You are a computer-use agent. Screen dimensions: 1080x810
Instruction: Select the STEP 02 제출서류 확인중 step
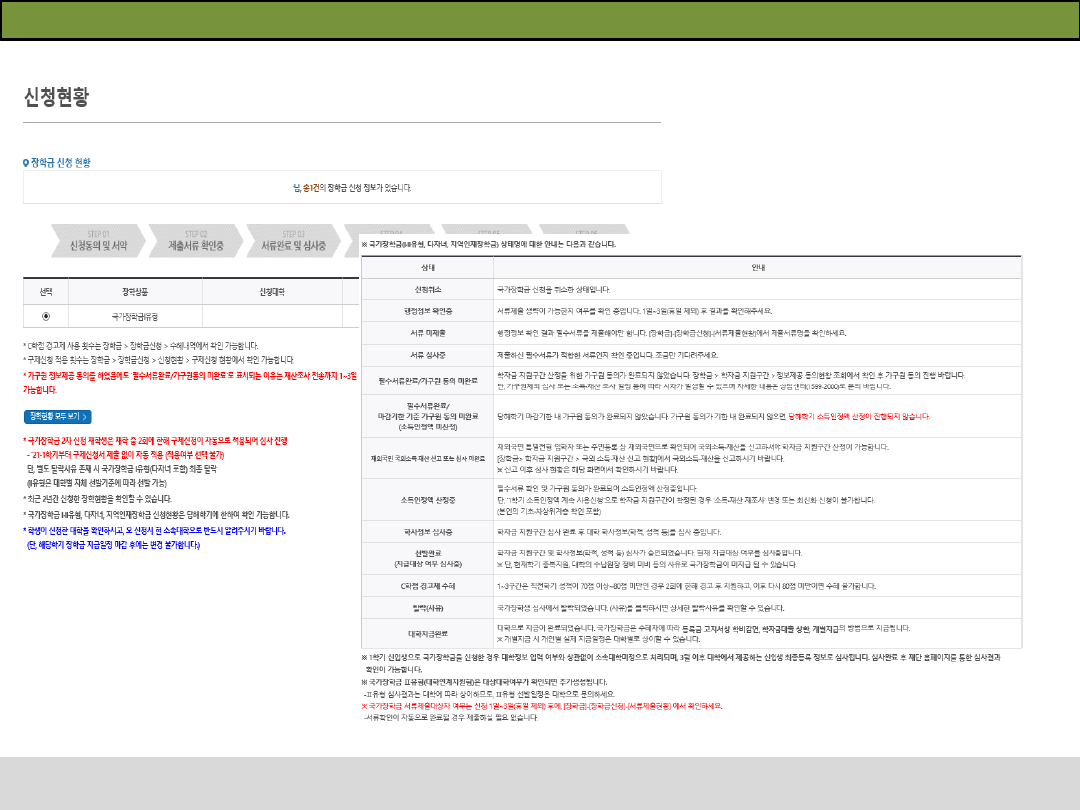pos(195,241)
